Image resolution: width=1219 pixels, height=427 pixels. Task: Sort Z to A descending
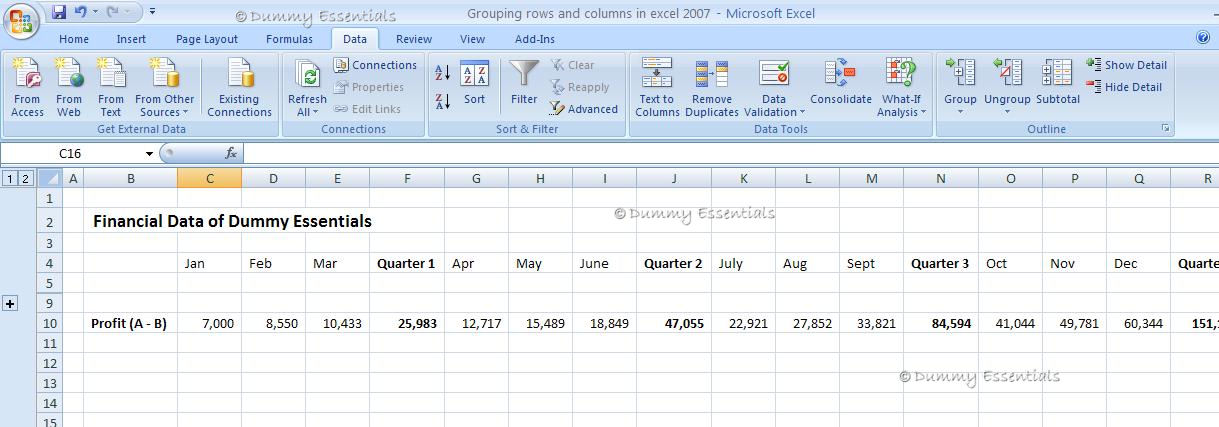pyautogui.click(x=443, y=101)
